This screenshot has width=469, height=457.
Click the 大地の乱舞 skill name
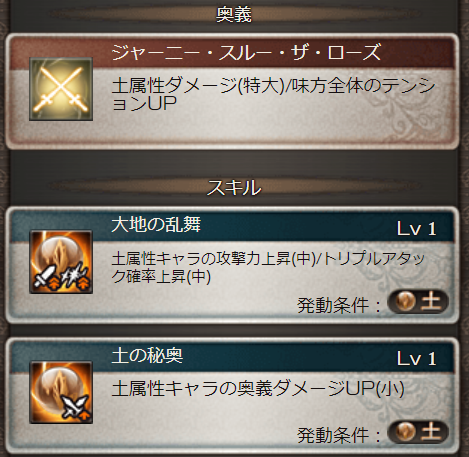(156, 224)
